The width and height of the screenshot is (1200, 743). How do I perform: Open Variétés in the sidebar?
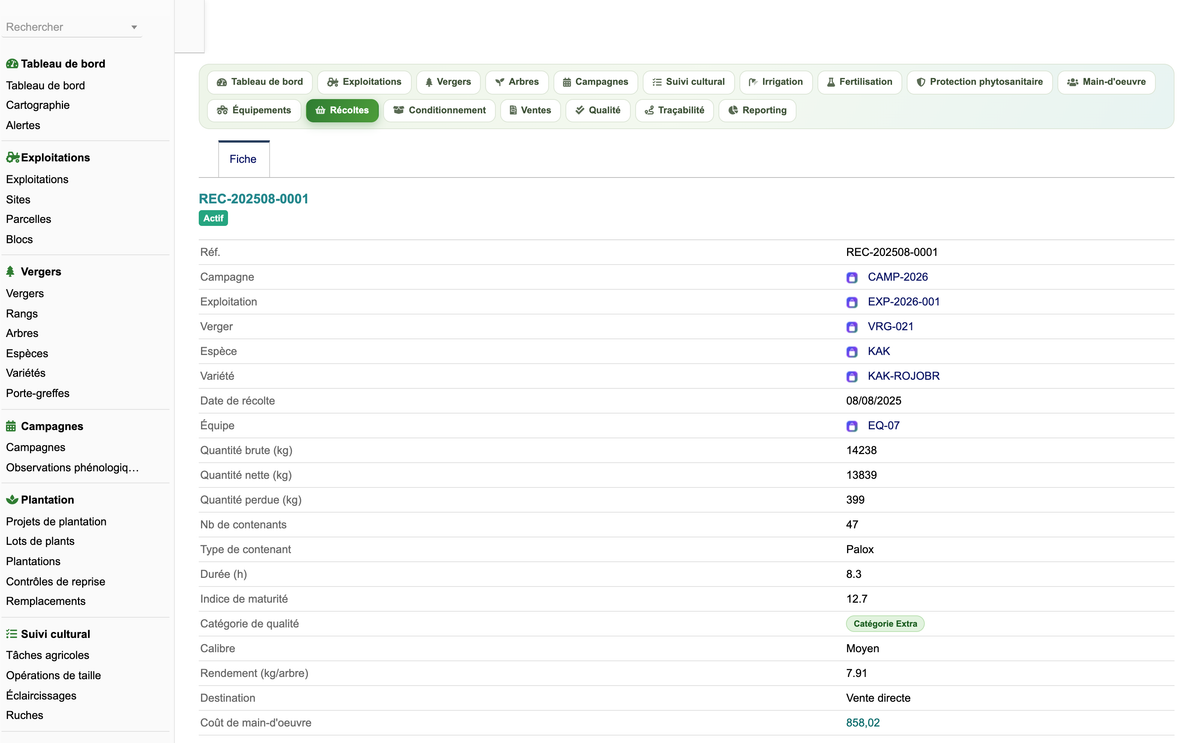[x=26, y=373]
